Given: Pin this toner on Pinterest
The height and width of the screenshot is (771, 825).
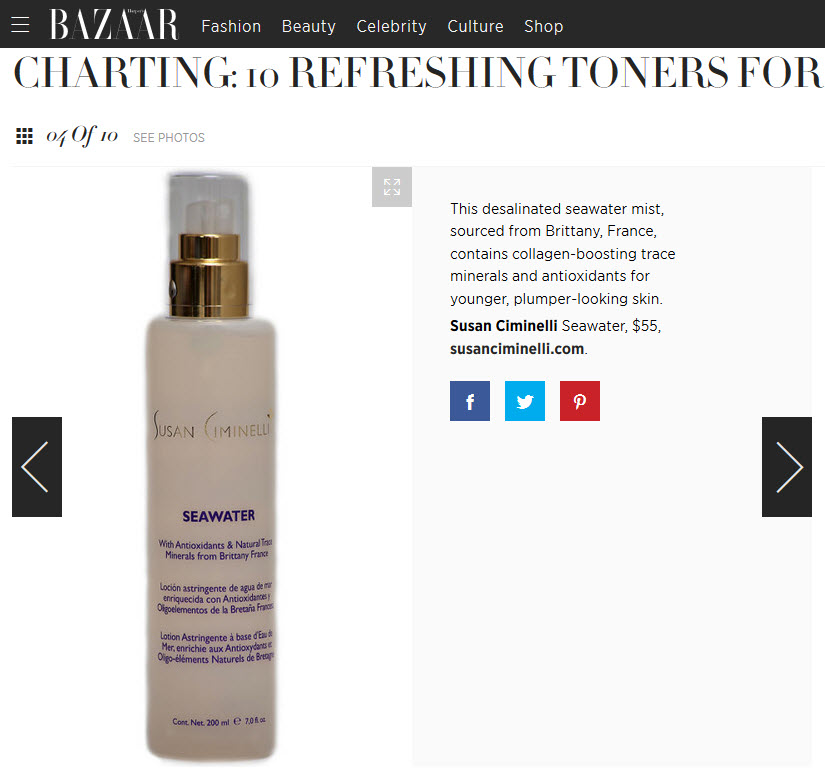Looking at the screenshot, I should (579, 401).
